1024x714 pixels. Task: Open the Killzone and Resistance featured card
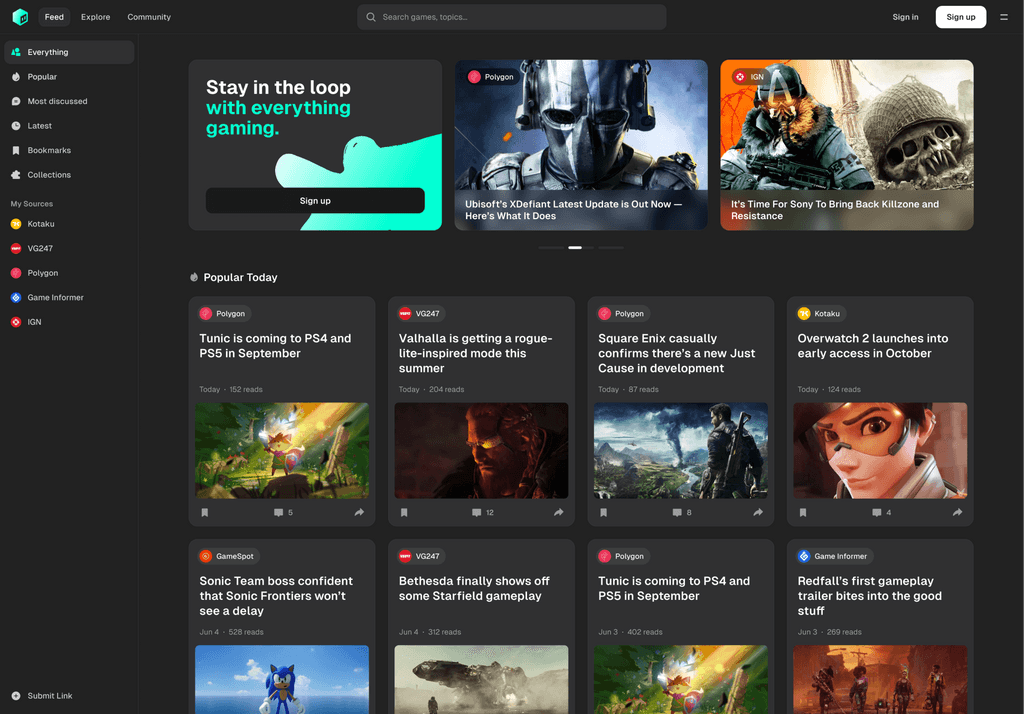click(846, 145)
